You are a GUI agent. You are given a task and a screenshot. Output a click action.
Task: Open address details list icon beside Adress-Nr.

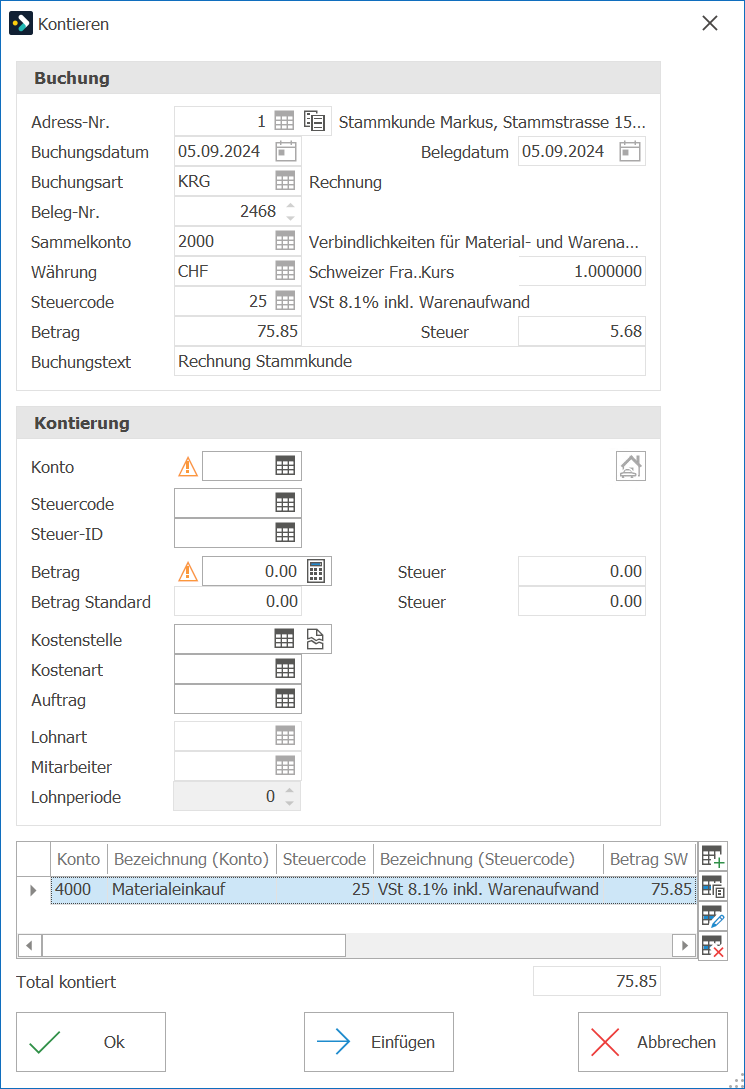pyautogui.click(x=315, y=122)
